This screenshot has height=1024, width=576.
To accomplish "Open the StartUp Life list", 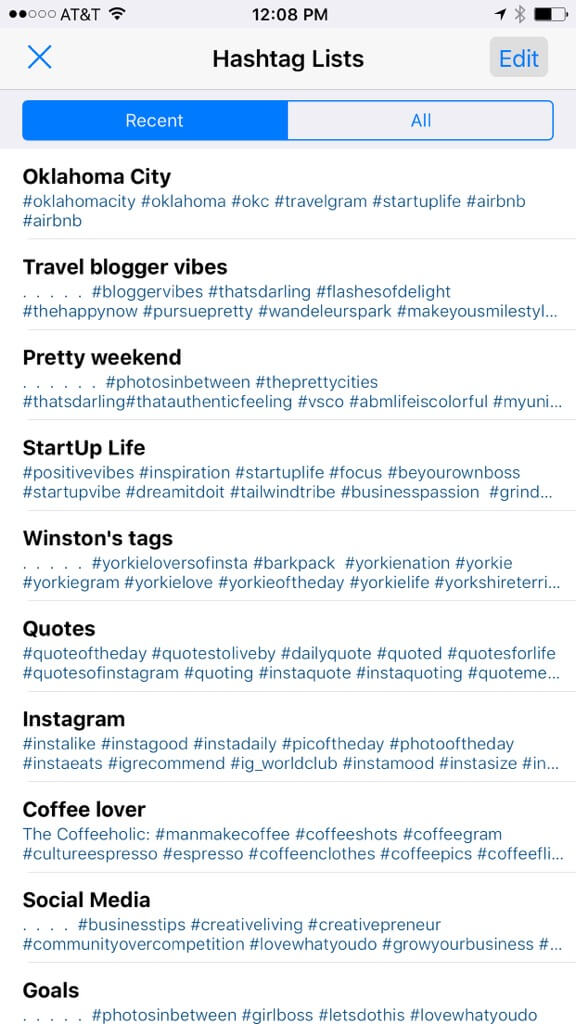I will click(288, 465).
